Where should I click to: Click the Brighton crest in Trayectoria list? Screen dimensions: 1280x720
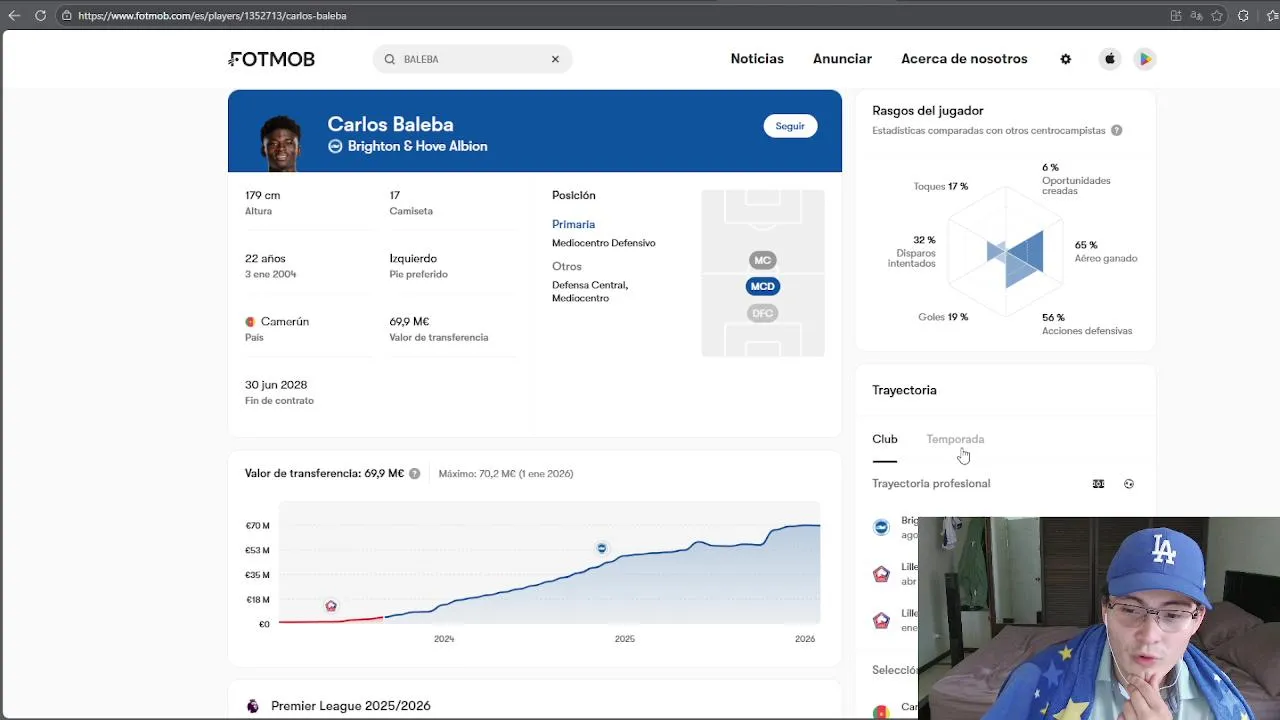pyautogui.click(x=881, y=527)
